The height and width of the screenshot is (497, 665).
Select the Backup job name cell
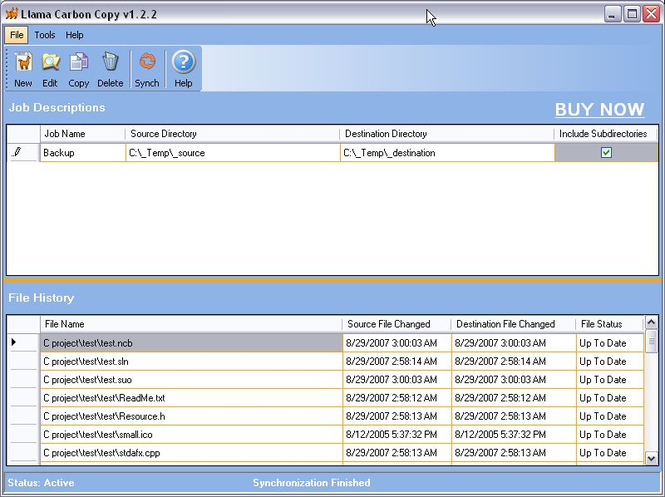click(x=83, y=153)
